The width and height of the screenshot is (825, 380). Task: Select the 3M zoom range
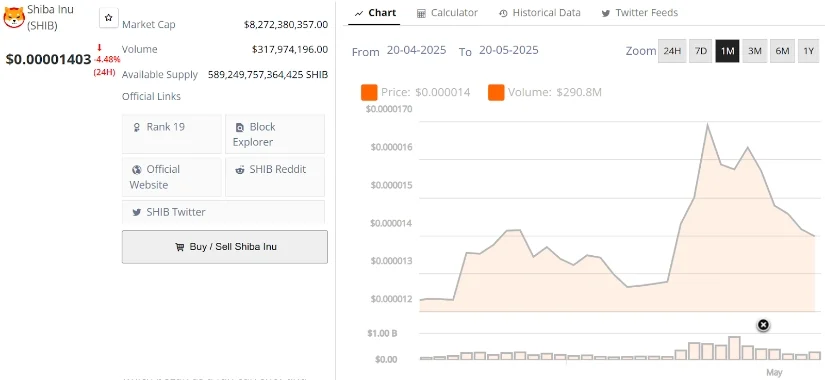754,51
